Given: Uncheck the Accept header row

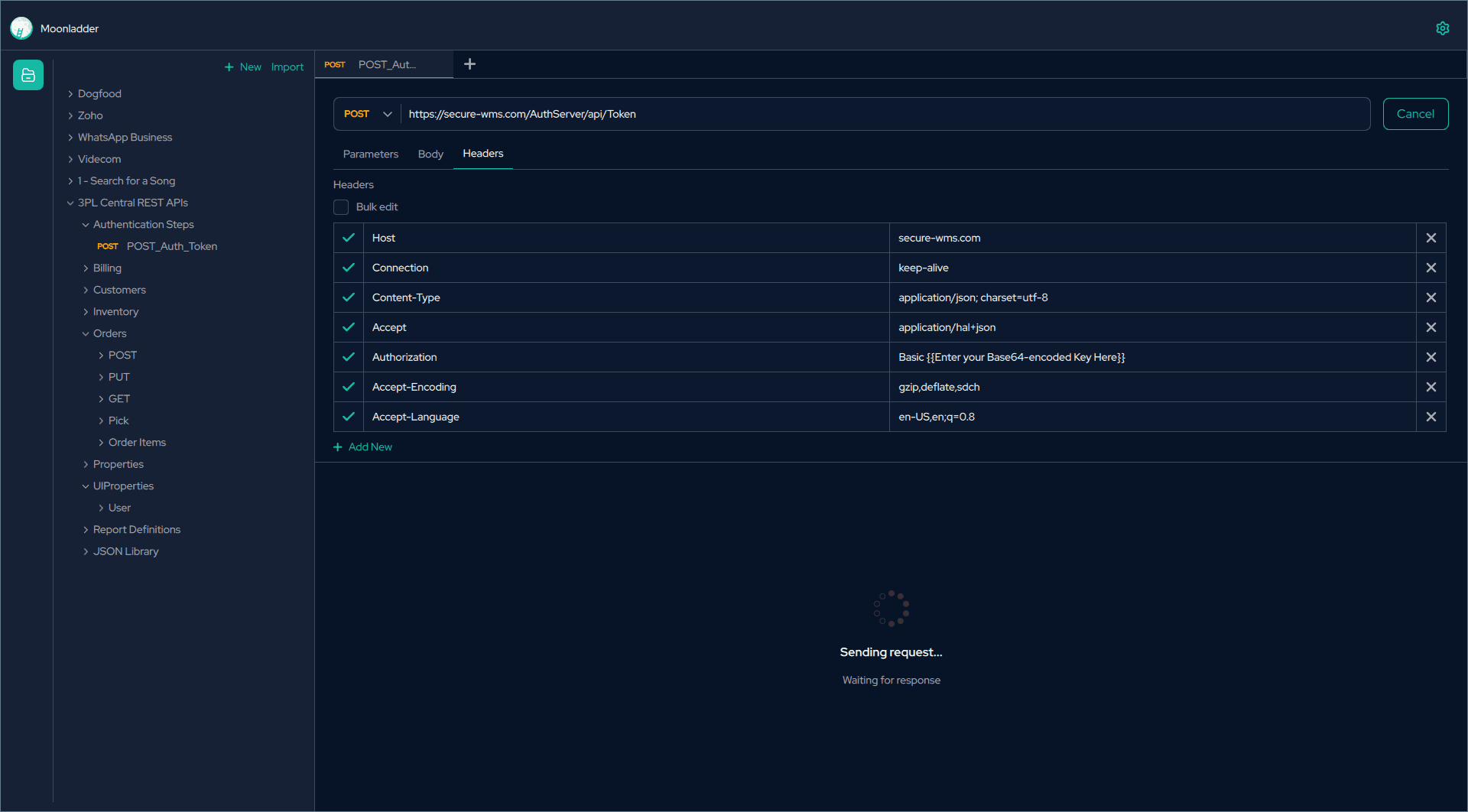Looking at the screenshot, I should tap(349, 327).
